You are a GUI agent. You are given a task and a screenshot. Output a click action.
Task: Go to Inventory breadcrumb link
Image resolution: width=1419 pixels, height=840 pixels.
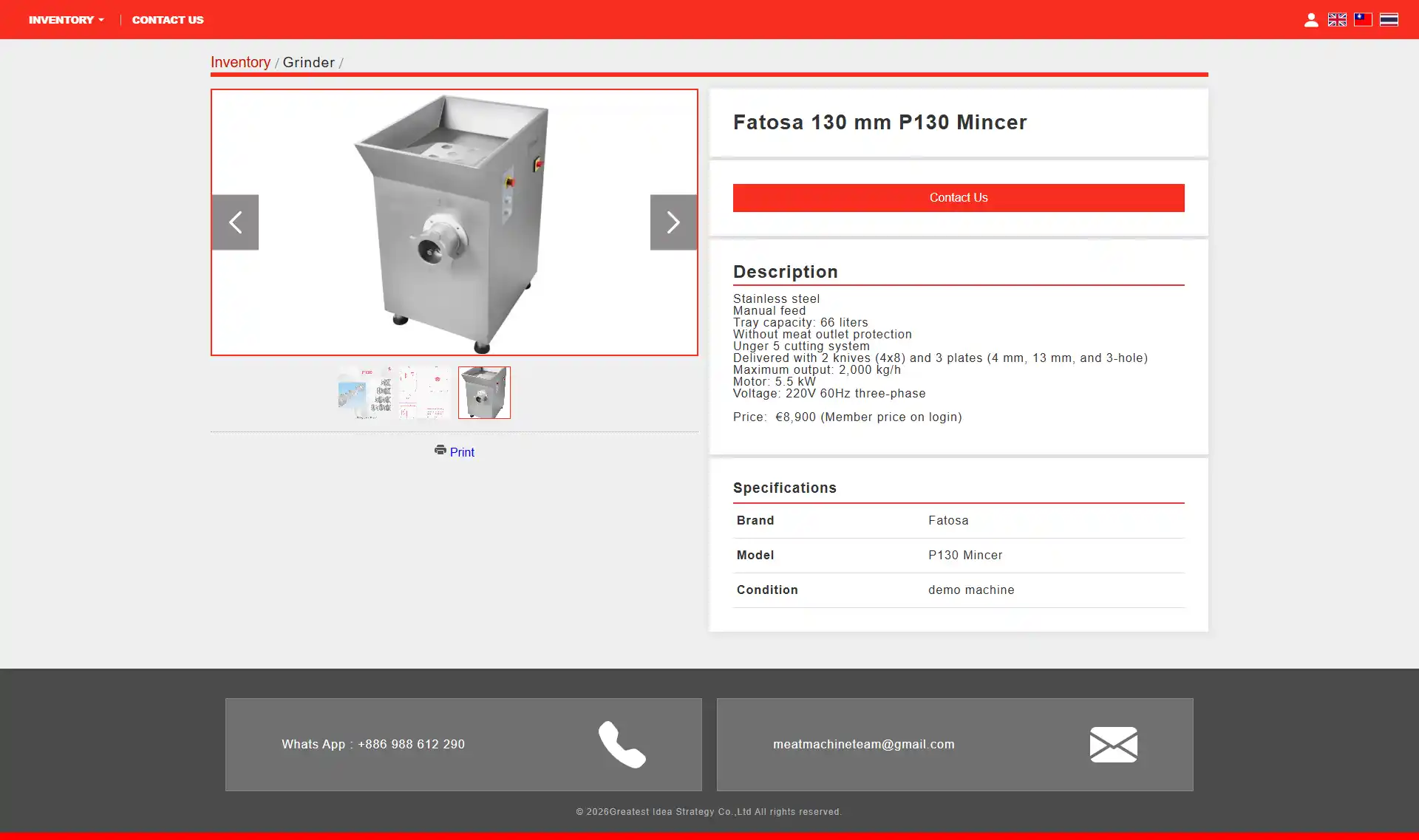pos(240,62)
